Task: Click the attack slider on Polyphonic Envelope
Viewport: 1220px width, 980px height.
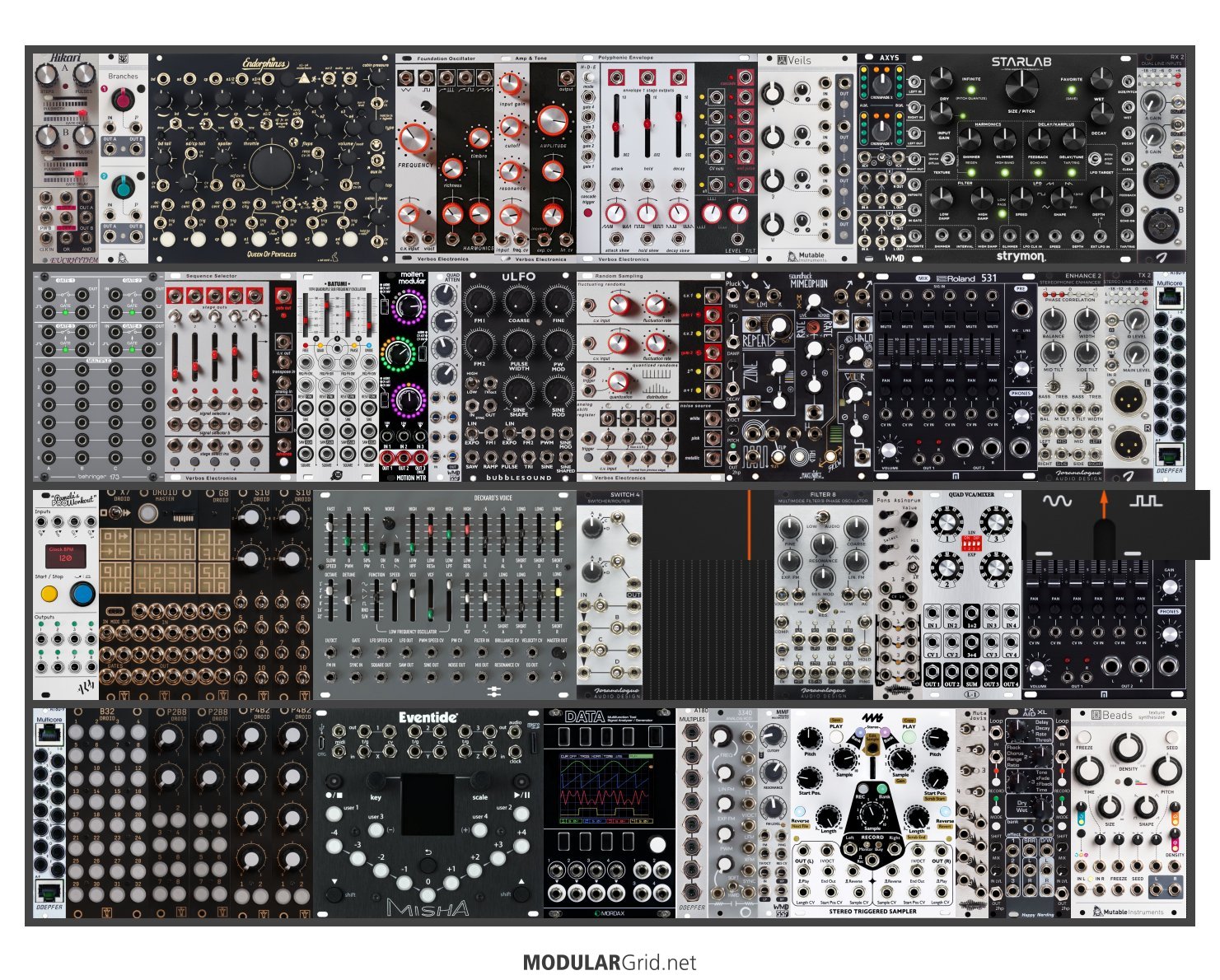Action: [616, 125]
